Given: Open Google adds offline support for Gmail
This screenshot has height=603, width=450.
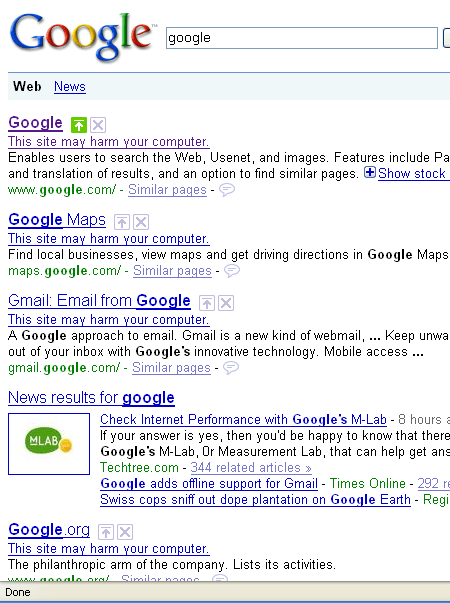Looking at the screenshot, I should [209, 483].
